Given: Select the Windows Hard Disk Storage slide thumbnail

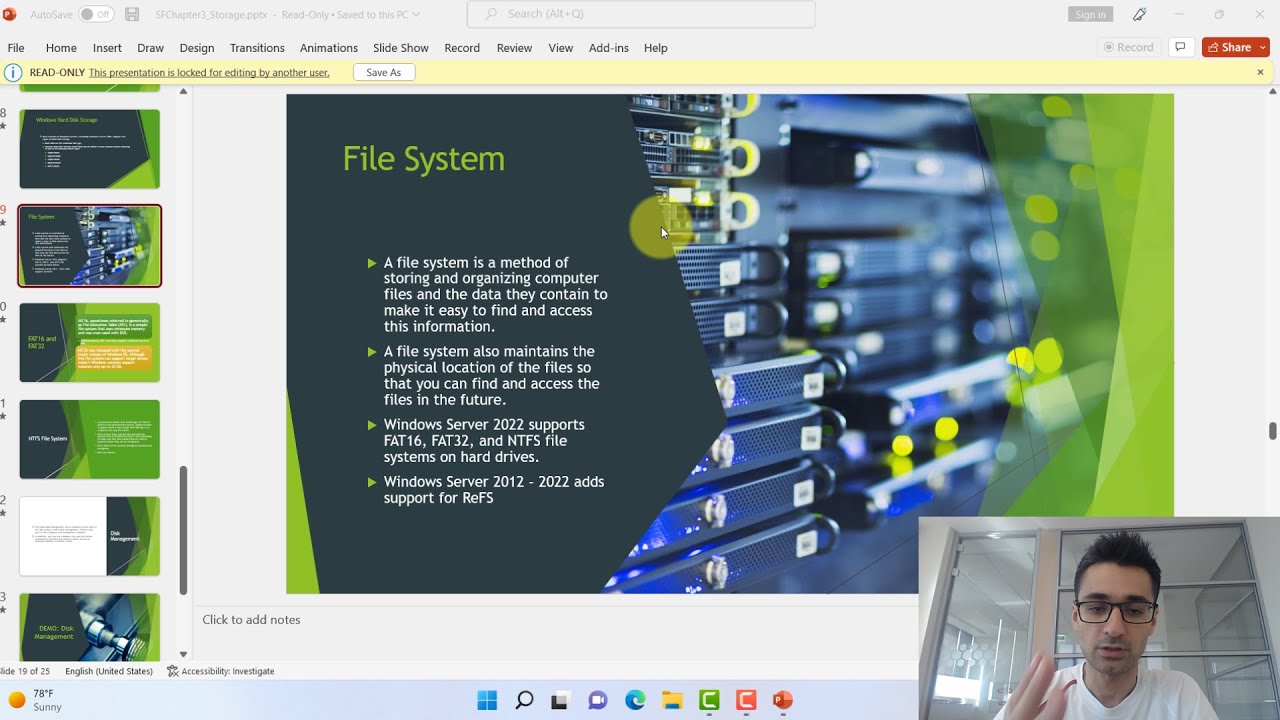Looking at the screenshot, I should (89, 149).
